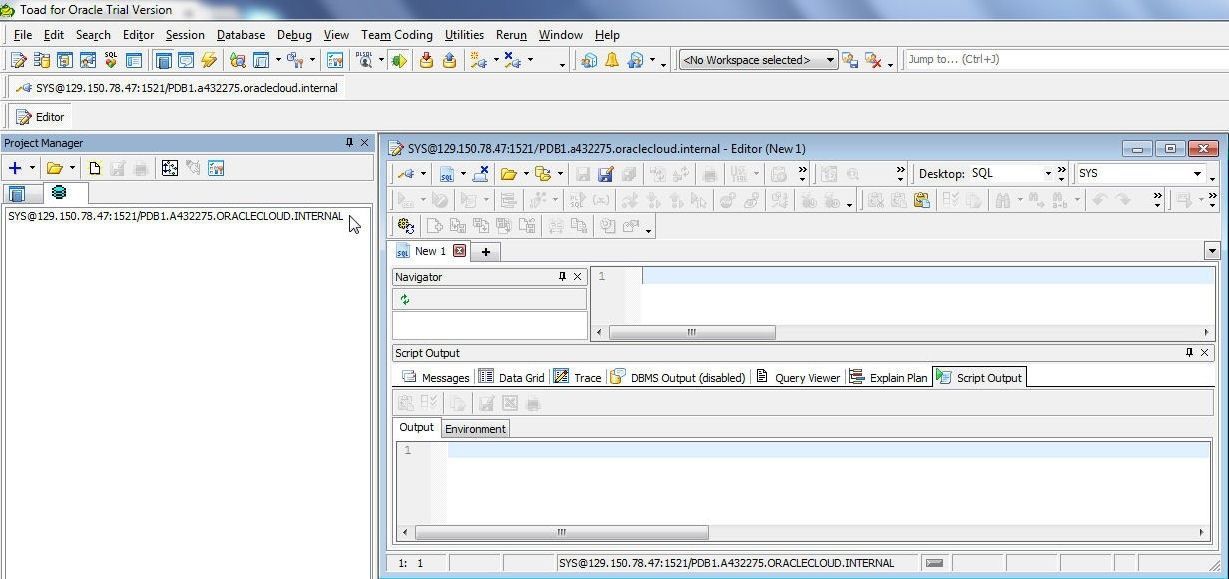1229x579 pixels.
Task: Open the Schema Browser toolbar icon
Action: [41, 60]
